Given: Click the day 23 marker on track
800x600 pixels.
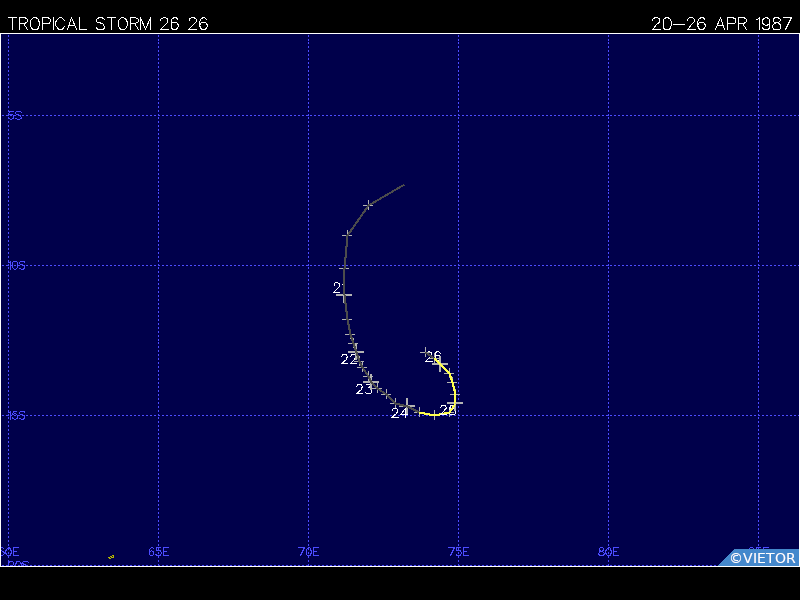Looking at the screenshot, I should (371, 383).
